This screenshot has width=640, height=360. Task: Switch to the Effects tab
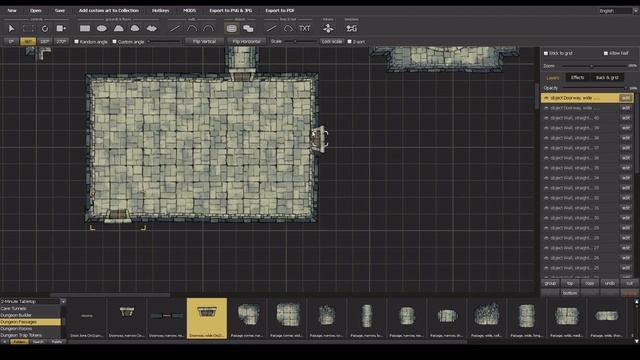[x=577, y=78]
